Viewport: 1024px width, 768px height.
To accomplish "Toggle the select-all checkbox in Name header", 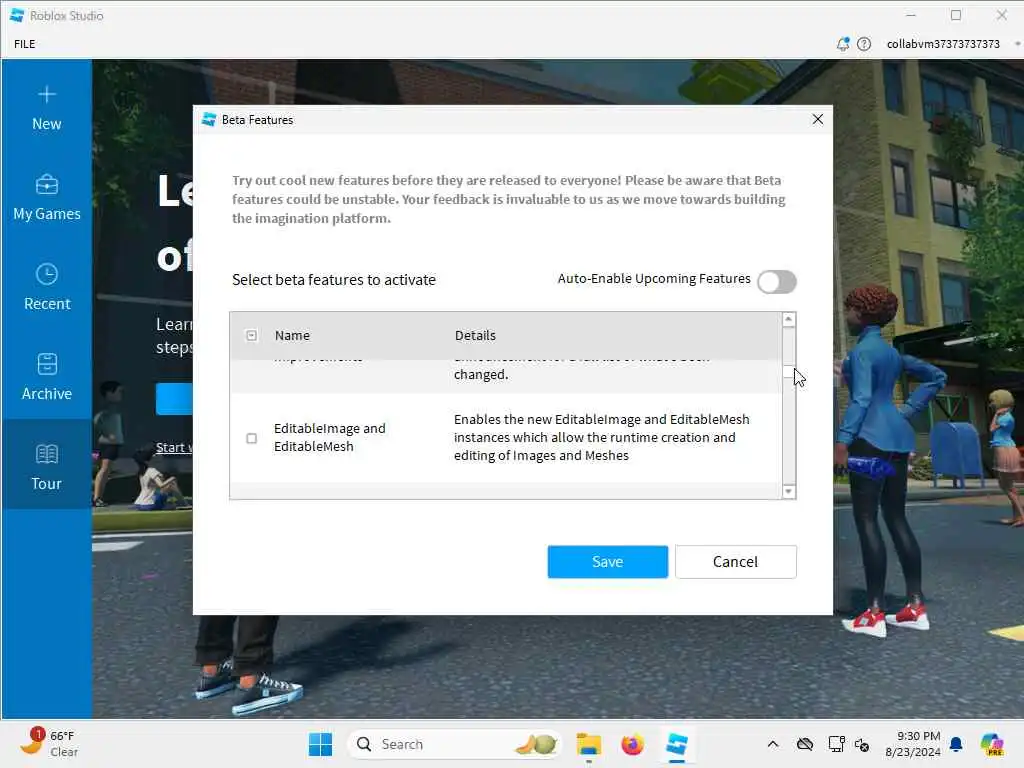I will pyautogui.click(x=251, y=336).
